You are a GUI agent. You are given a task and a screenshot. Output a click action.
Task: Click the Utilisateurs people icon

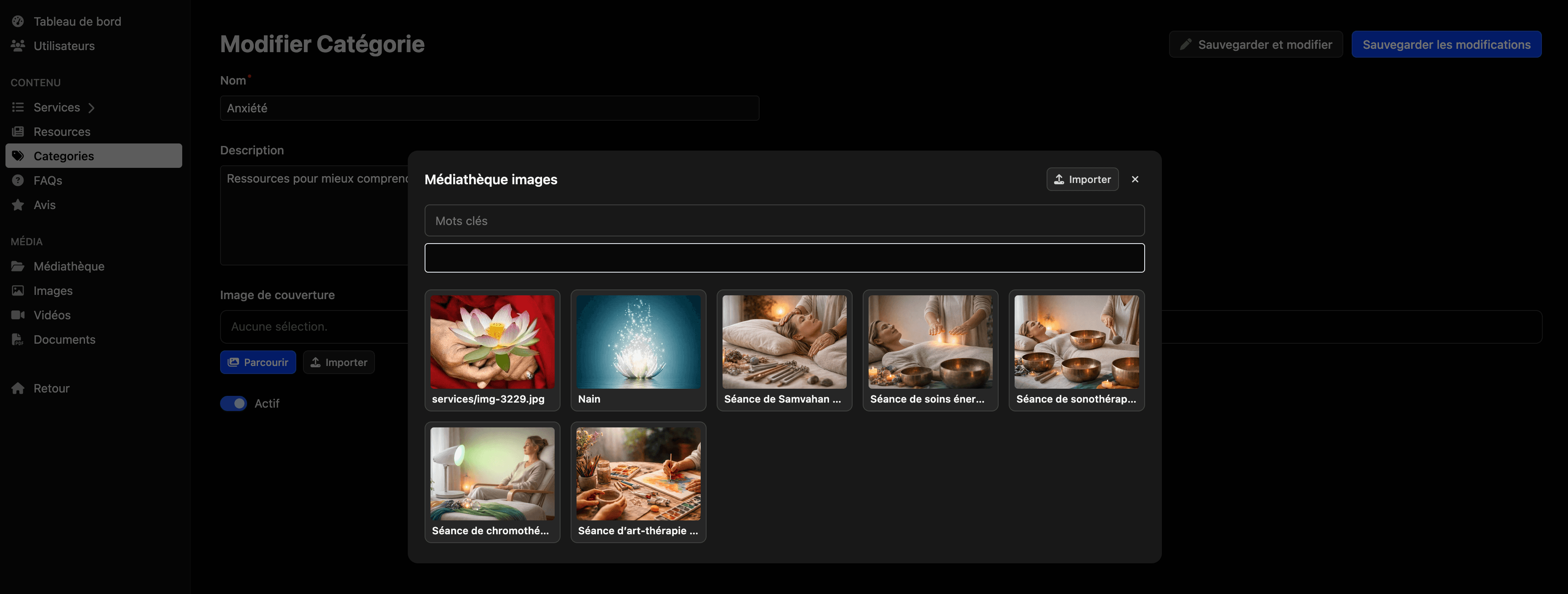coord(18,46)
